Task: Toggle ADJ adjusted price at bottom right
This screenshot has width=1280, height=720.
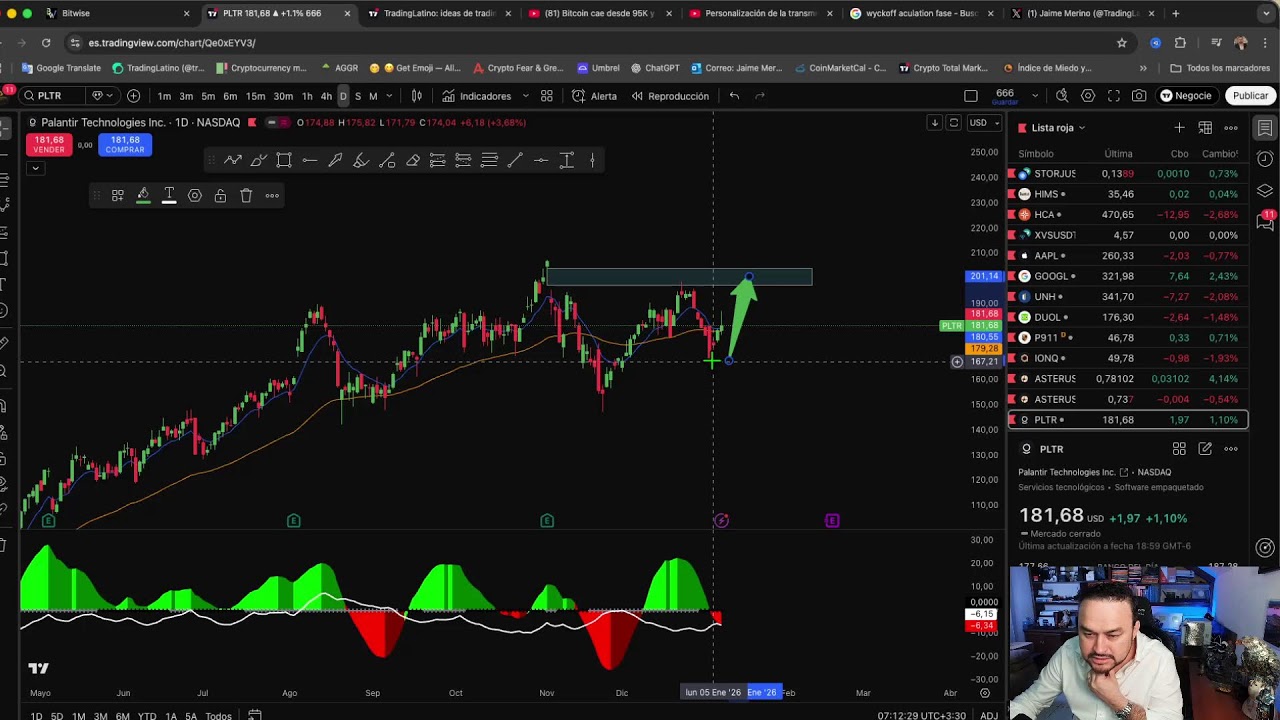Action: click(x=988, y=715)
